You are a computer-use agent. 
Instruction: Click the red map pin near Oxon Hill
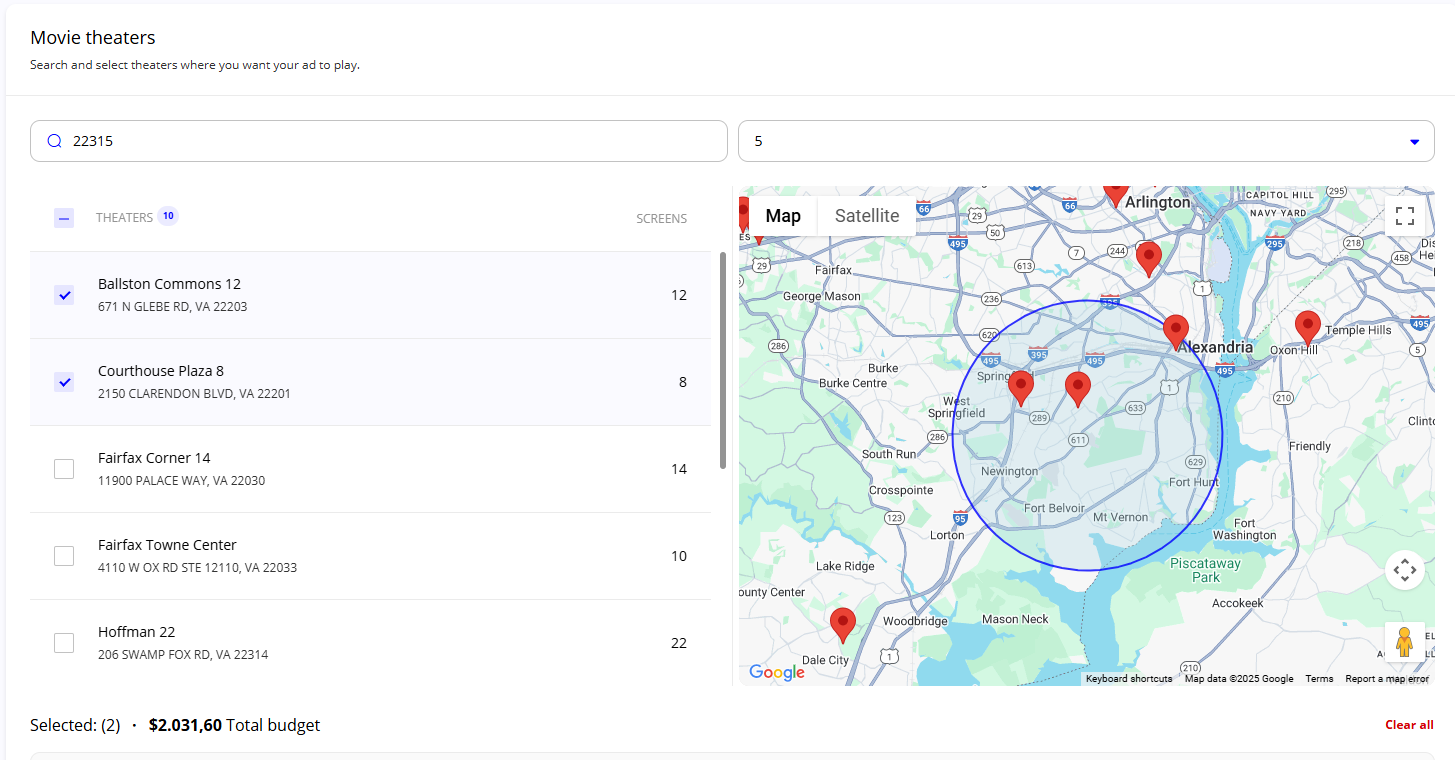pos(1307,329)
